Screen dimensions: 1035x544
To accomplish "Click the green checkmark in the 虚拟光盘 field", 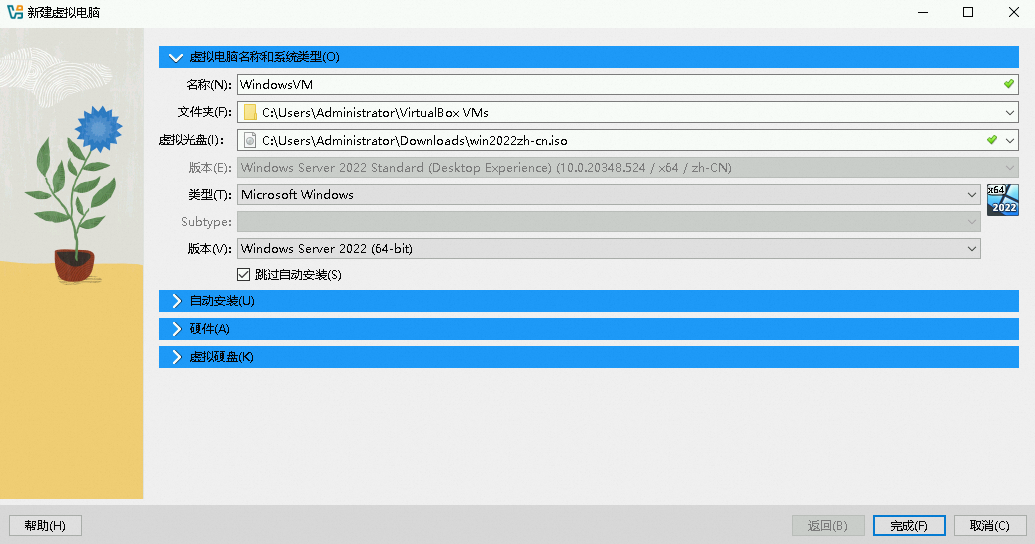I will tap(991, 140).
